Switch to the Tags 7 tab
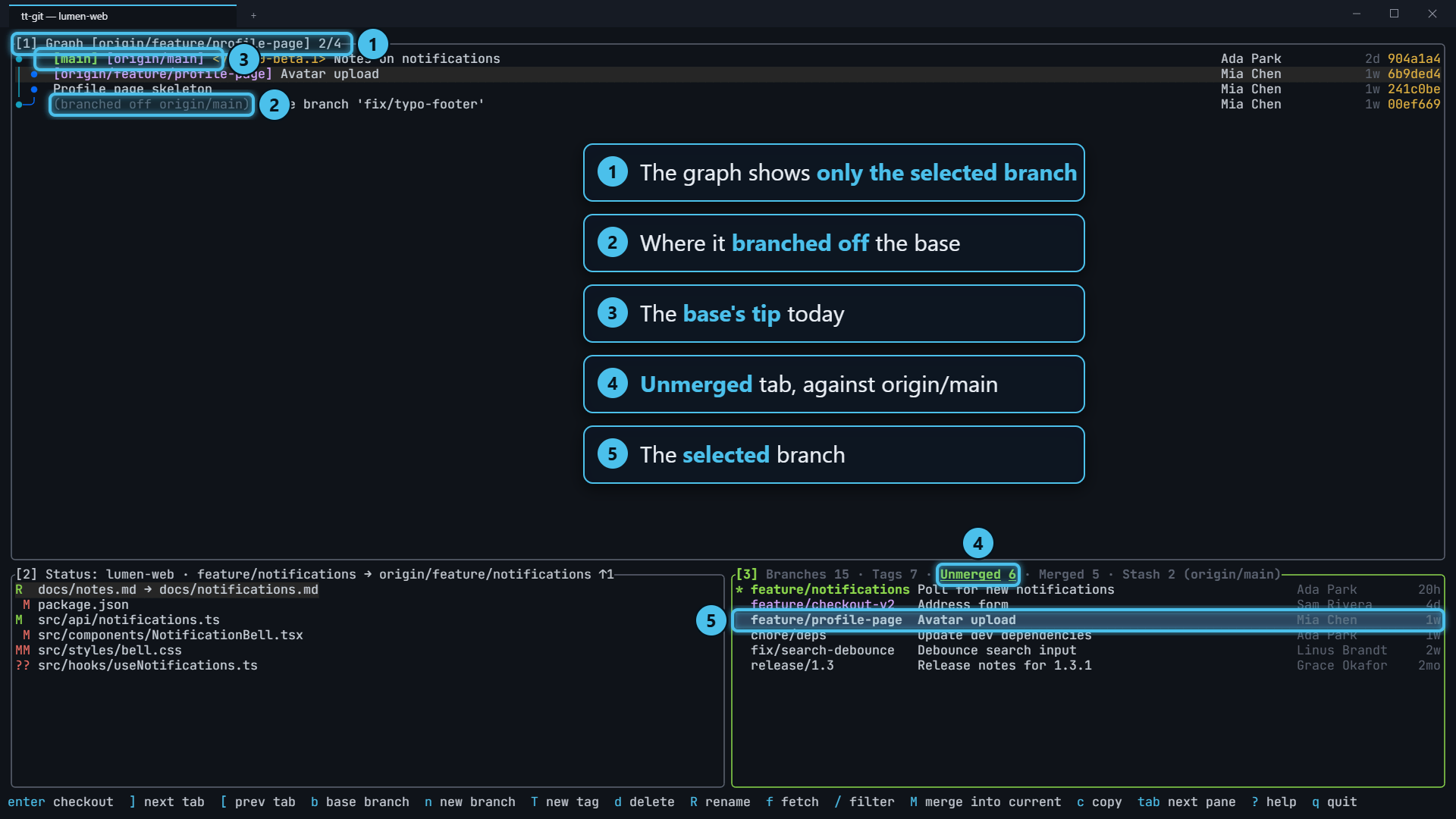The height and width of the screenshot is (819, 1456). [x=894, y=574]
